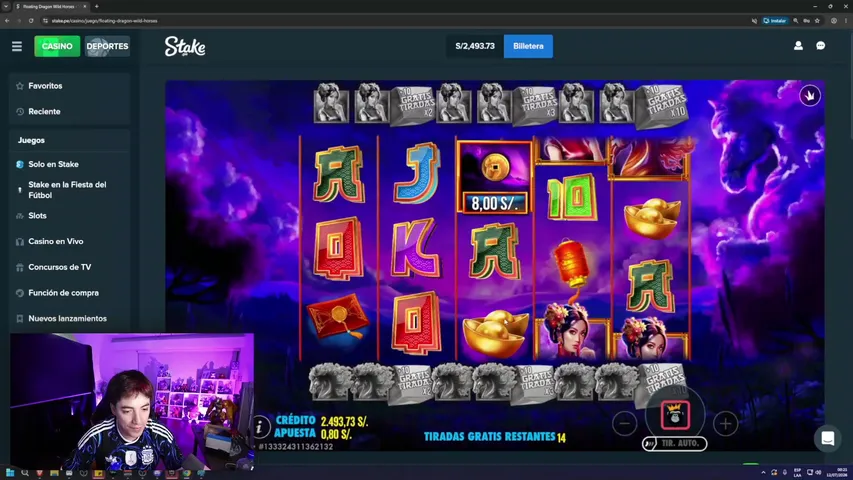Click the top Gratis Tiradas X2 tile

413,105
